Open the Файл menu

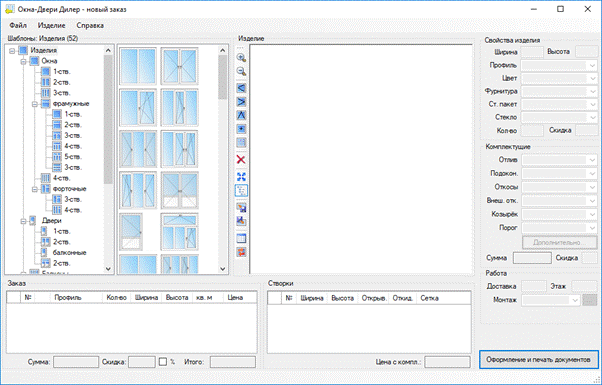click(18, 25)
